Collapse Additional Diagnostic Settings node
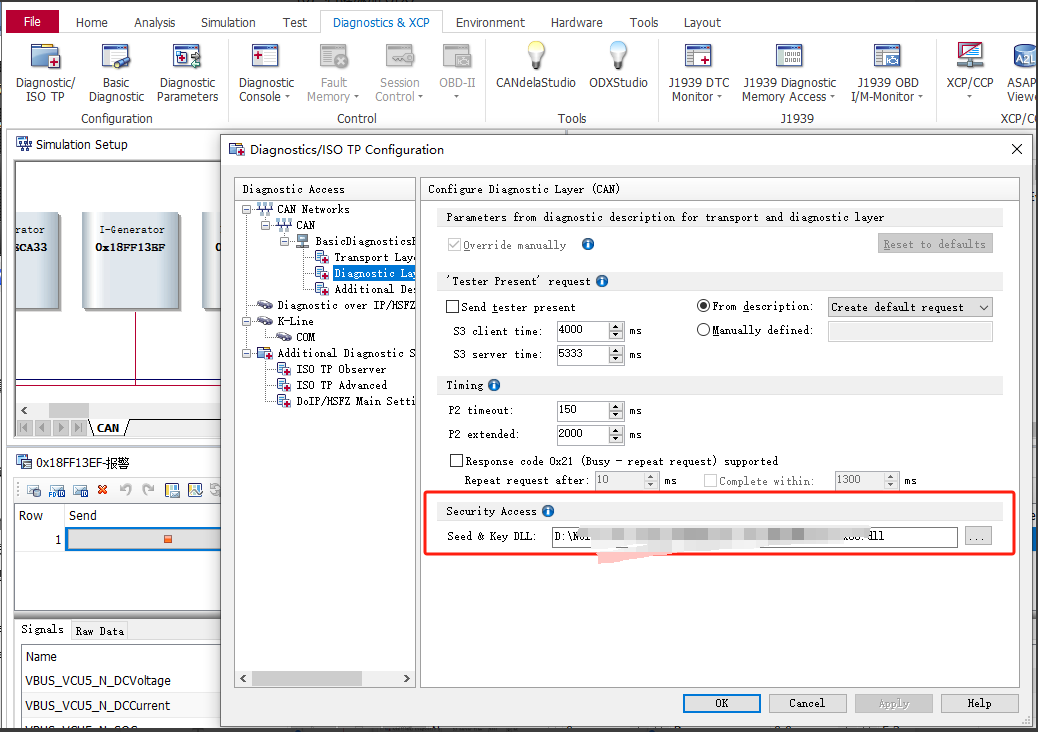 coord(246,353)
